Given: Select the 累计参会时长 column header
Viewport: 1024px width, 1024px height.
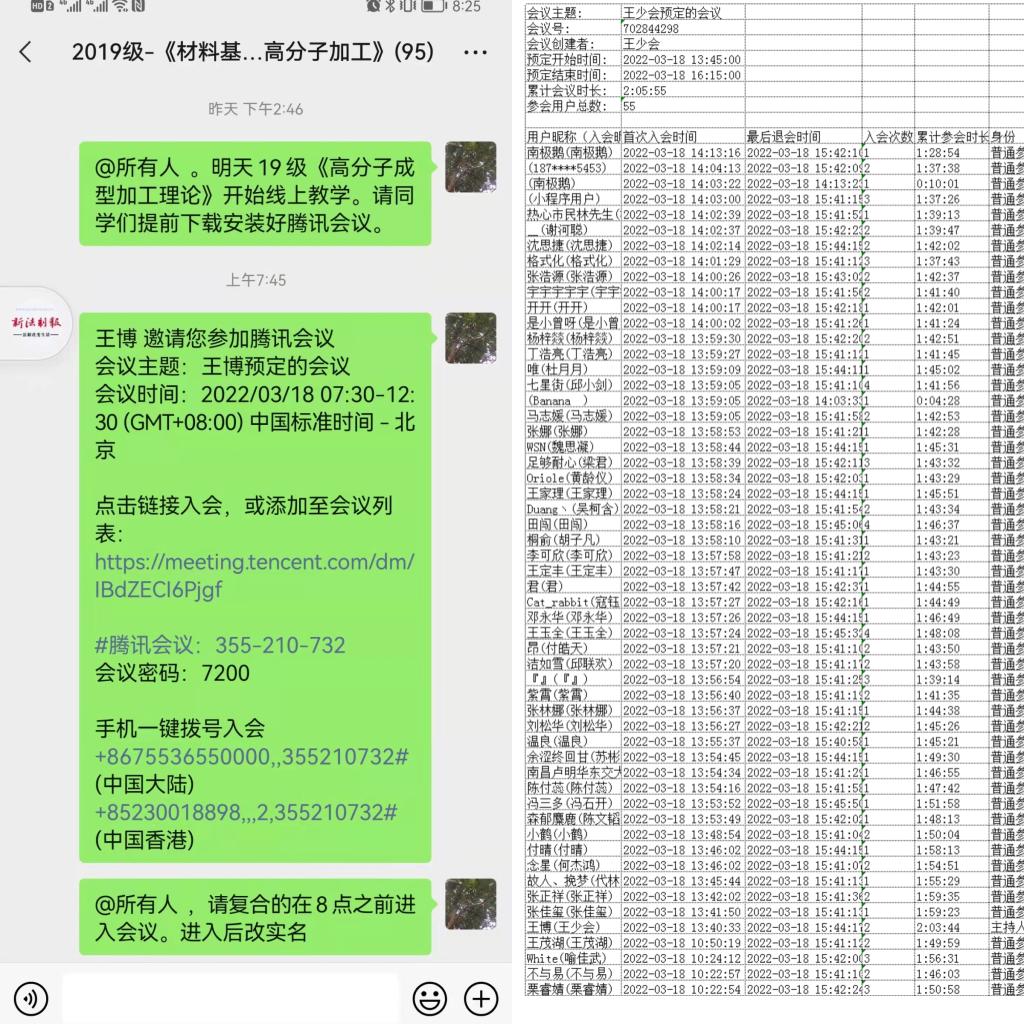Looking at the screenshot, I should tap(952, 136).
